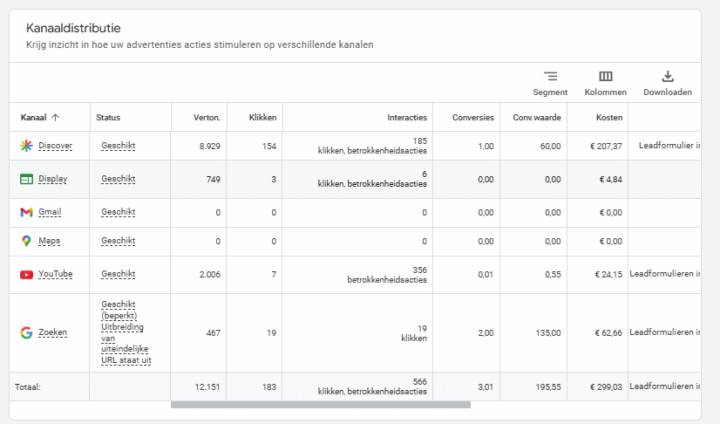Screen dimensions: 720x424
Task: Sort by the Klikken column header
Action: 263,117
